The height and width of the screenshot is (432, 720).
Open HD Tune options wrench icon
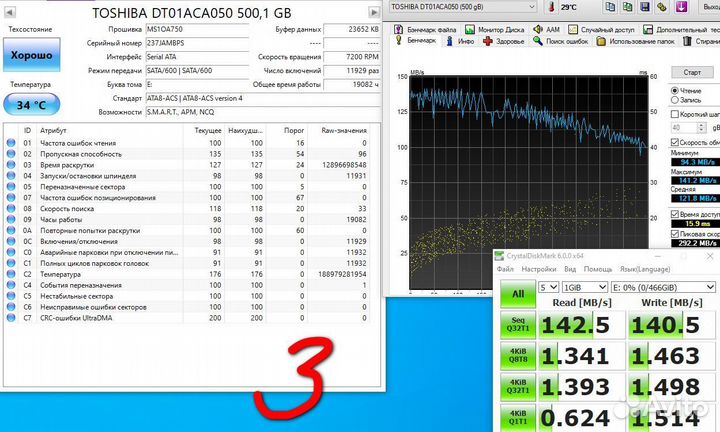(x=661, y=7)
